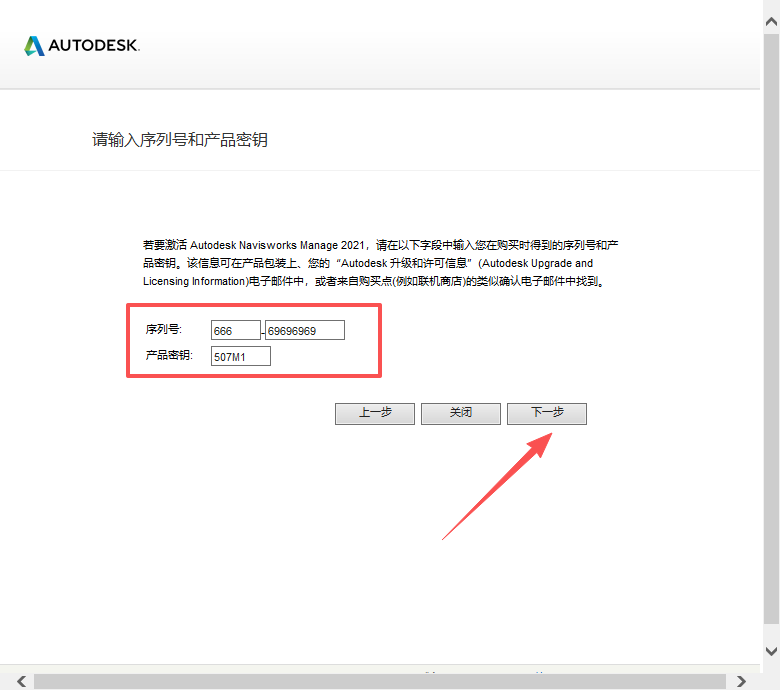
Task: Click the text Autodesk Upgrade and
Action: point(537,263)
